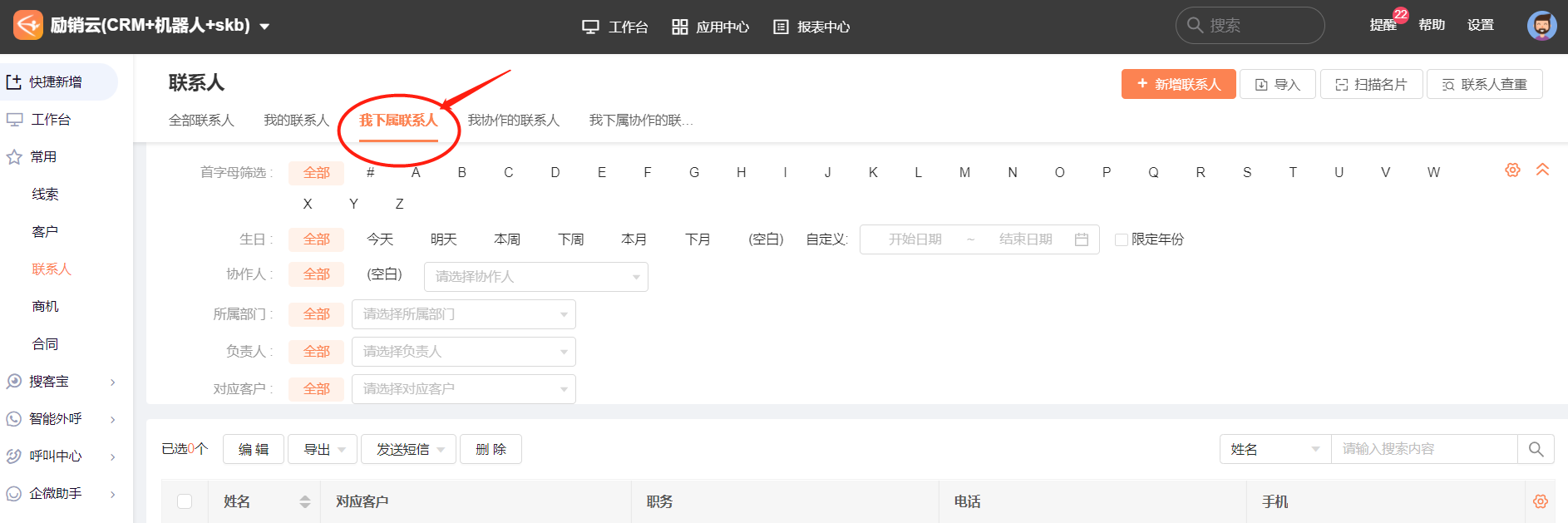
Task: Click the 常用 star icon in sidebar
Action: [x=14, y=157]
